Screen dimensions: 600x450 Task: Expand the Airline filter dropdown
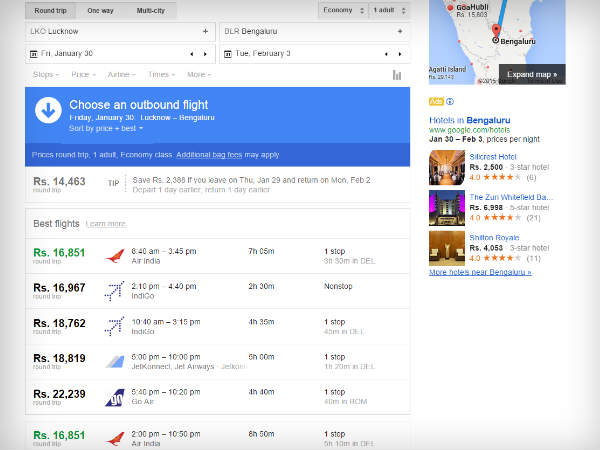(120, 75)
